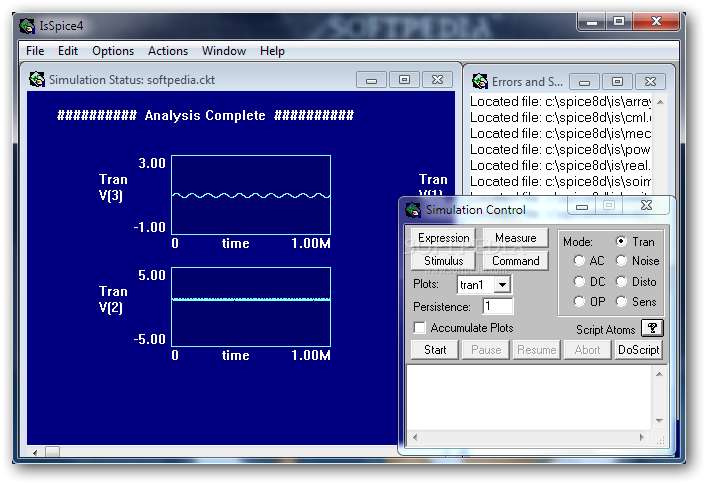
Task: Click the DoScript button
Action: point(638,350)
